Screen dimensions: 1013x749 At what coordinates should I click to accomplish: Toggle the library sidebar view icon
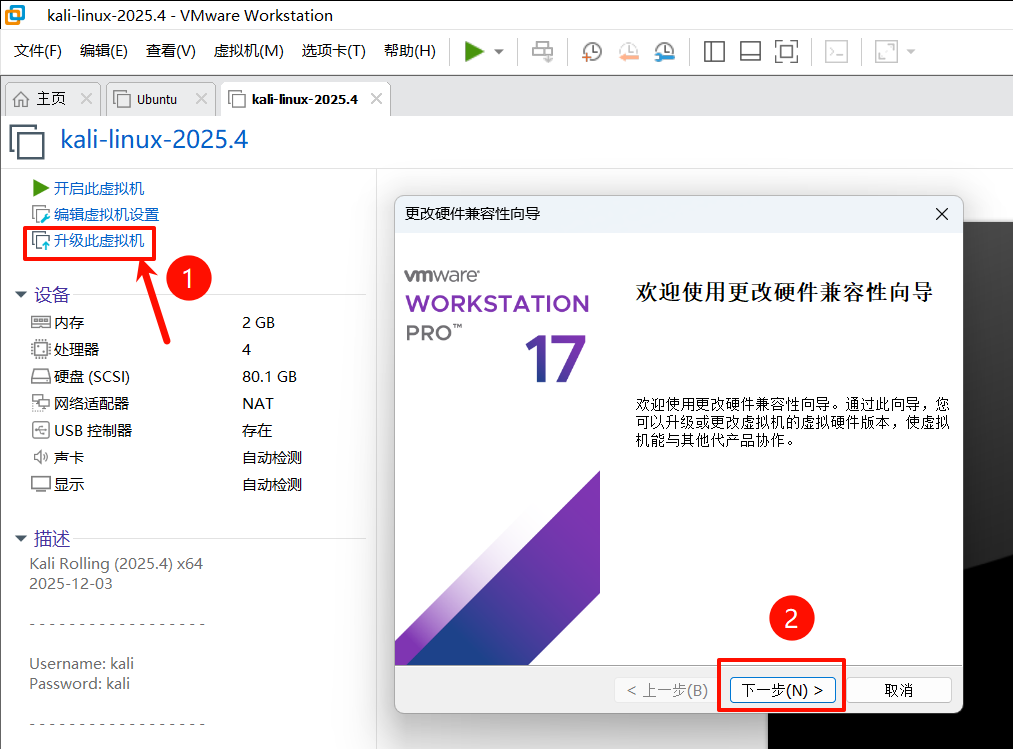714,52
